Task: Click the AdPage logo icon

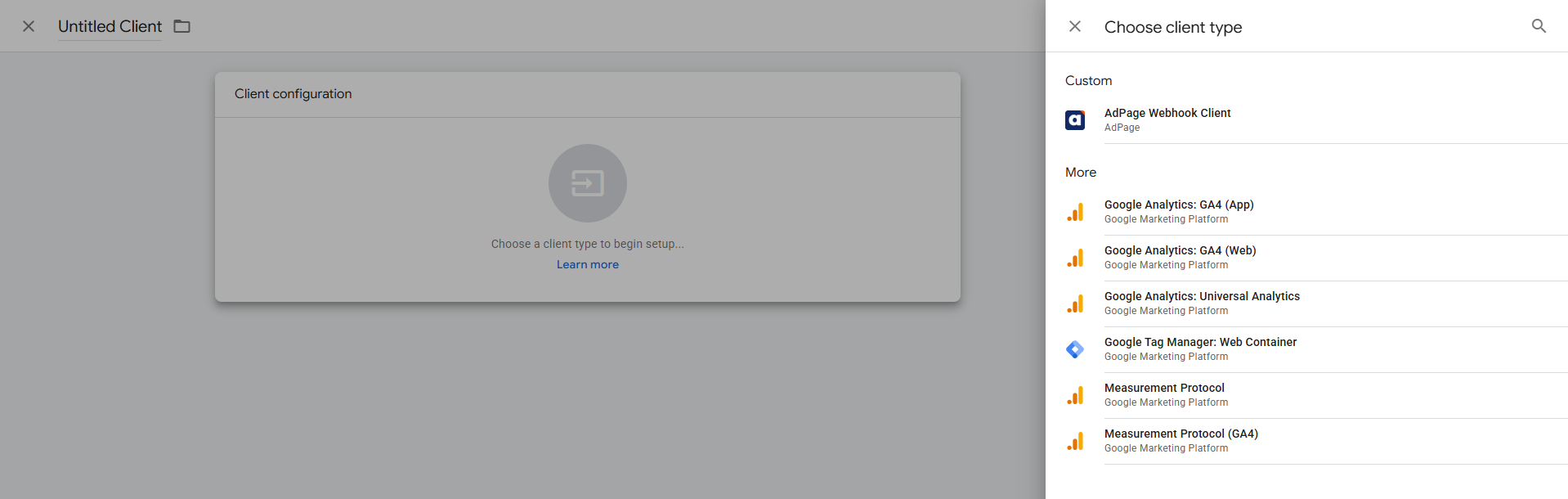Action: tap(1075, 120)
